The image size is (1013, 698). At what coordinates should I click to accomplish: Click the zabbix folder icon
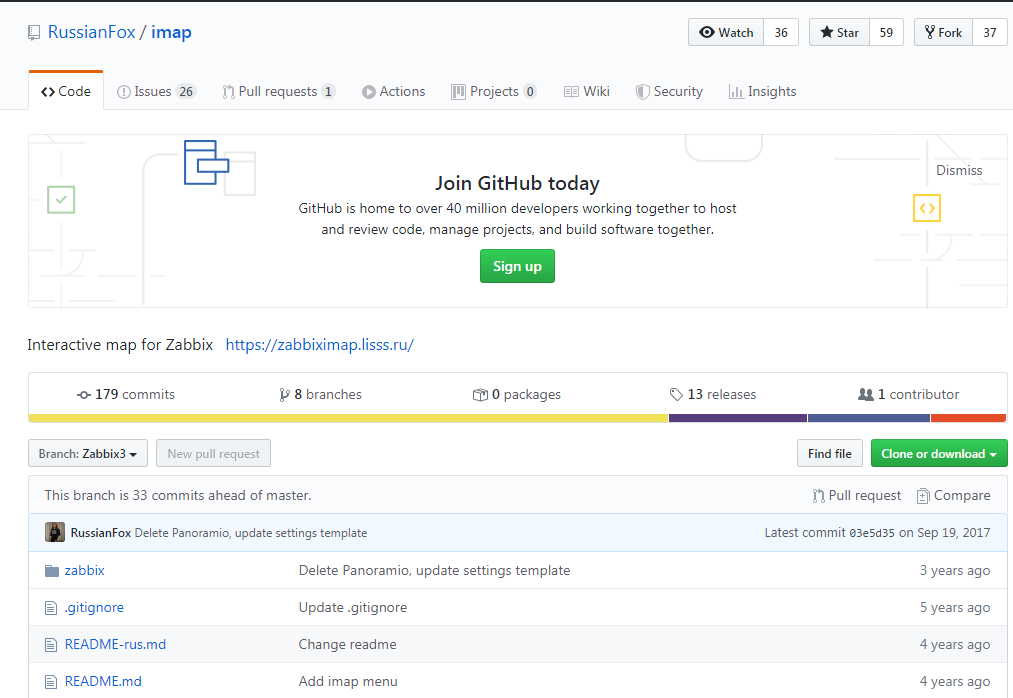click(52, 571)
